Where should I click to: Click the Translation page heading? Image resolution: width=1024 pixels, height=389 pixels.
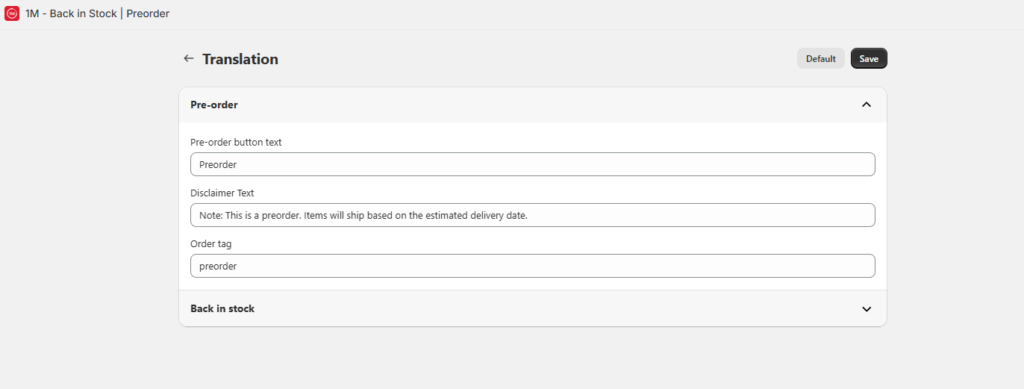click(240, 59)
